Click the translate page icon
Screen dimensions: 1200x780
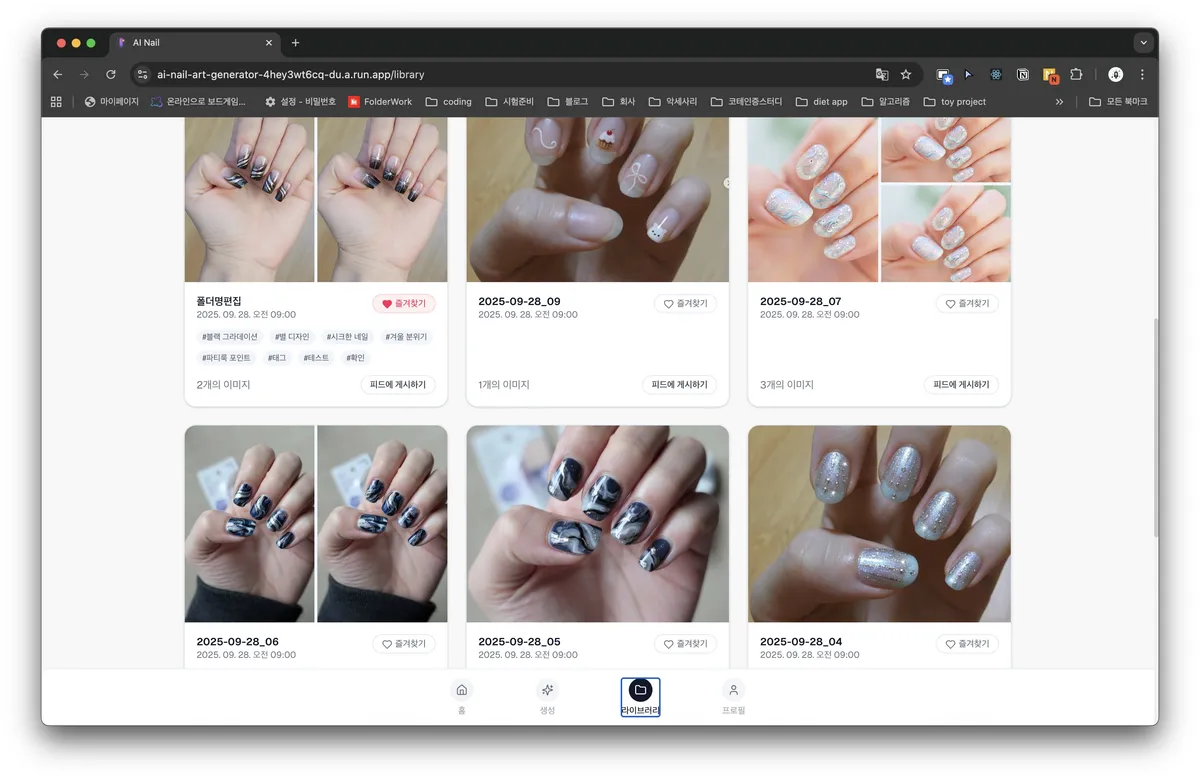882,74
